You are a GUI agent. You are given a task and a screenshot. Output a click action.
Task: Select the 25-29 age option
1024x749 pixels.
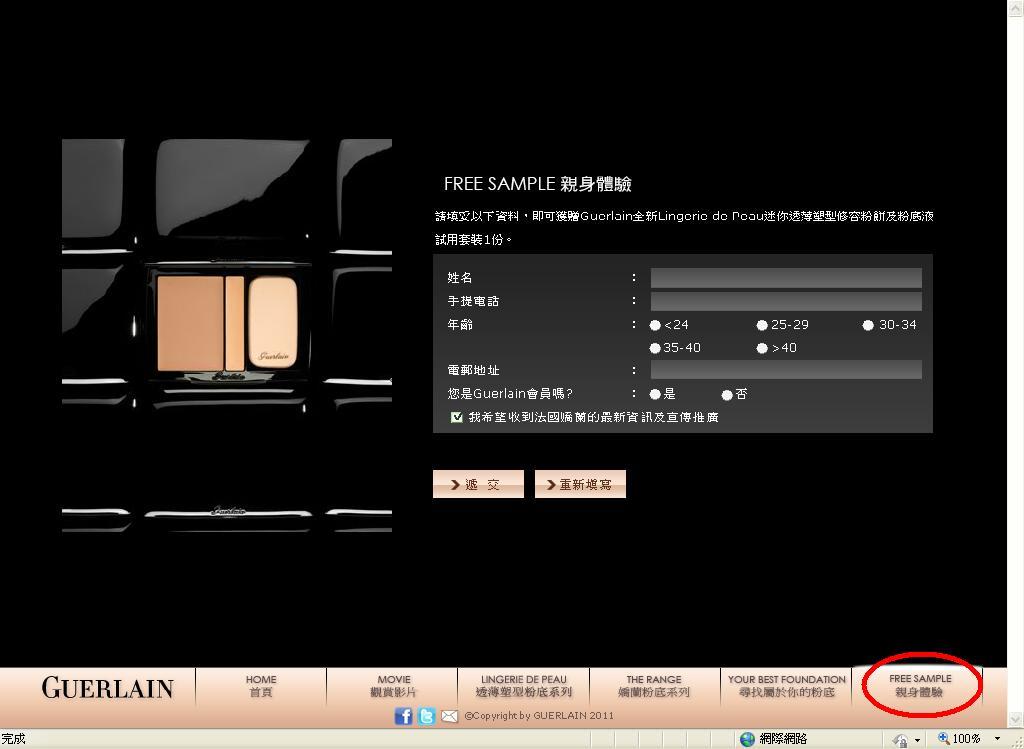pyautogui.click(x=761, y=325)
